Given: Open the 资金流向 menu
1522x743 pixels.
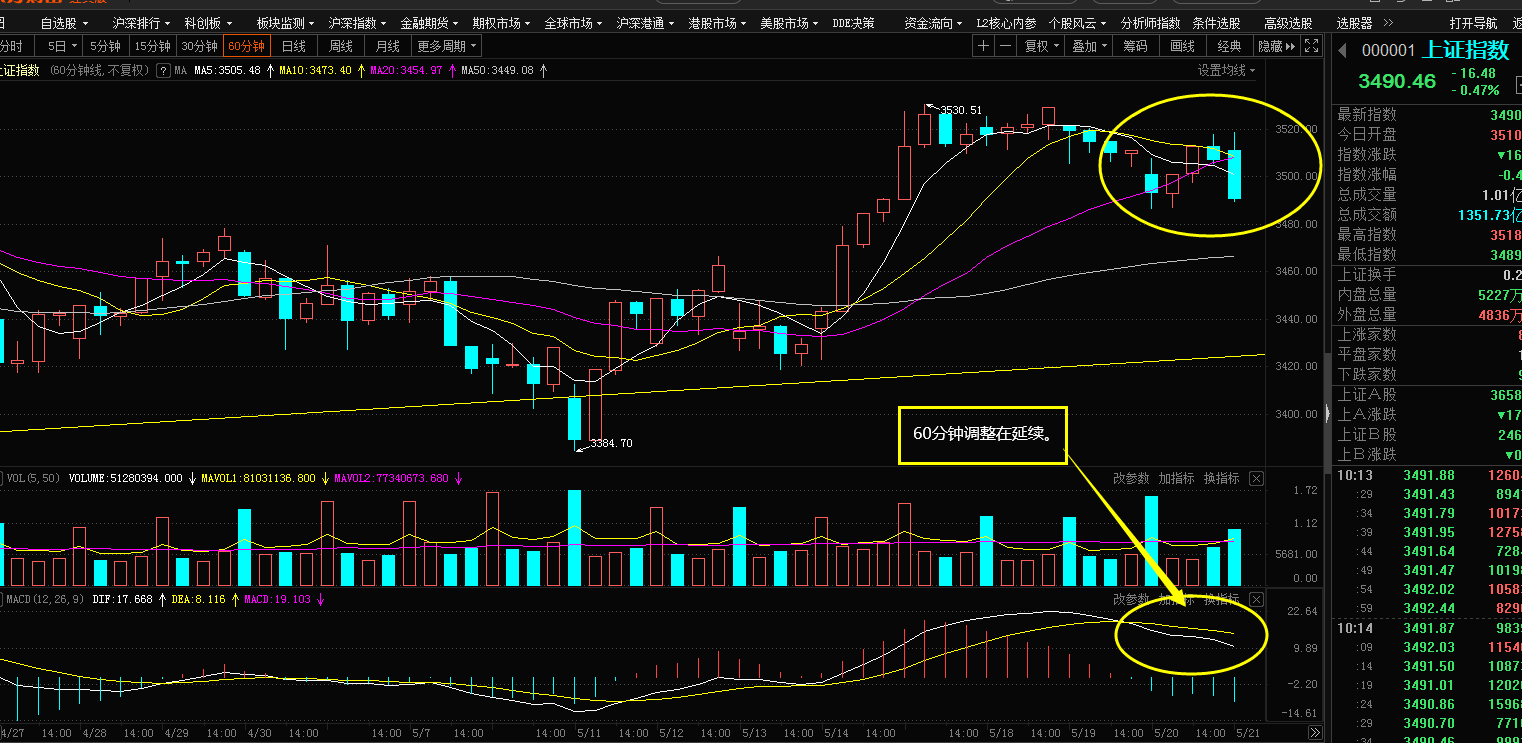Looking at the screenshot, I should pyautogui.click(x=933, y=22).
